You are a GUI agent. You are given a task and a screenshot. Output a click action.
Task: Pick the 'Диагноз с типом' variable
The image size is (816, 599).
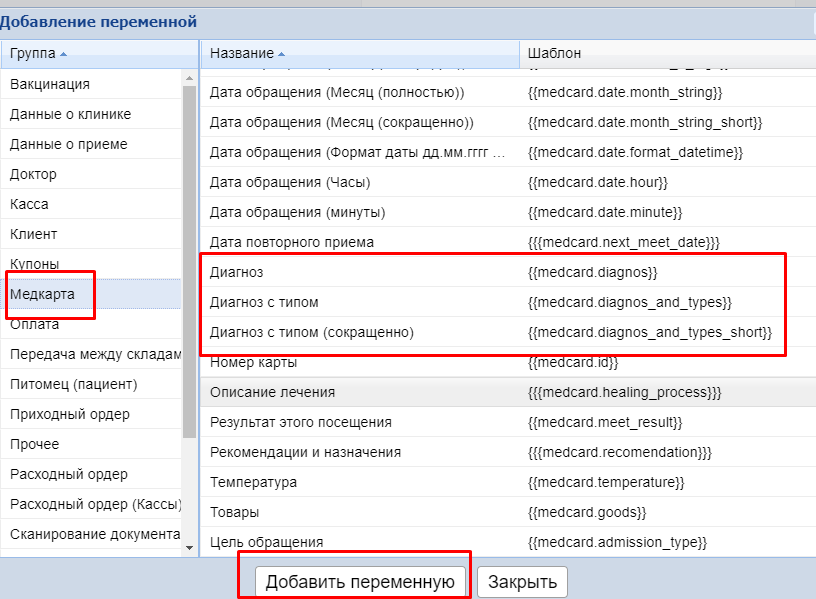pyautogui.click(x=264, y=302)
